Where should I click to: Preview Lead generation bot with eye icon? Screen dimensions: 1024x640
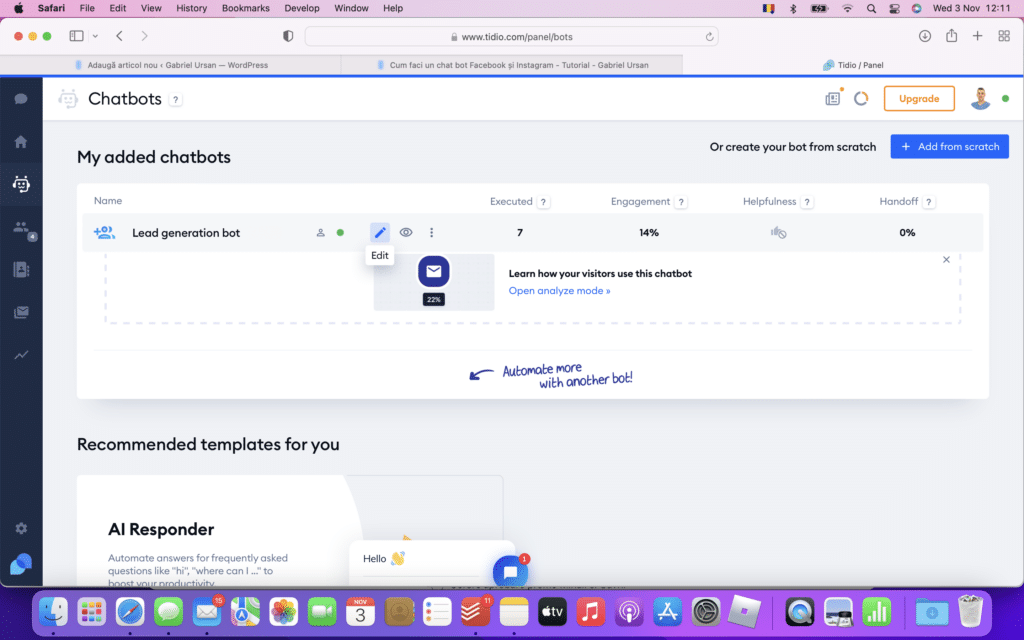(406, 232)
